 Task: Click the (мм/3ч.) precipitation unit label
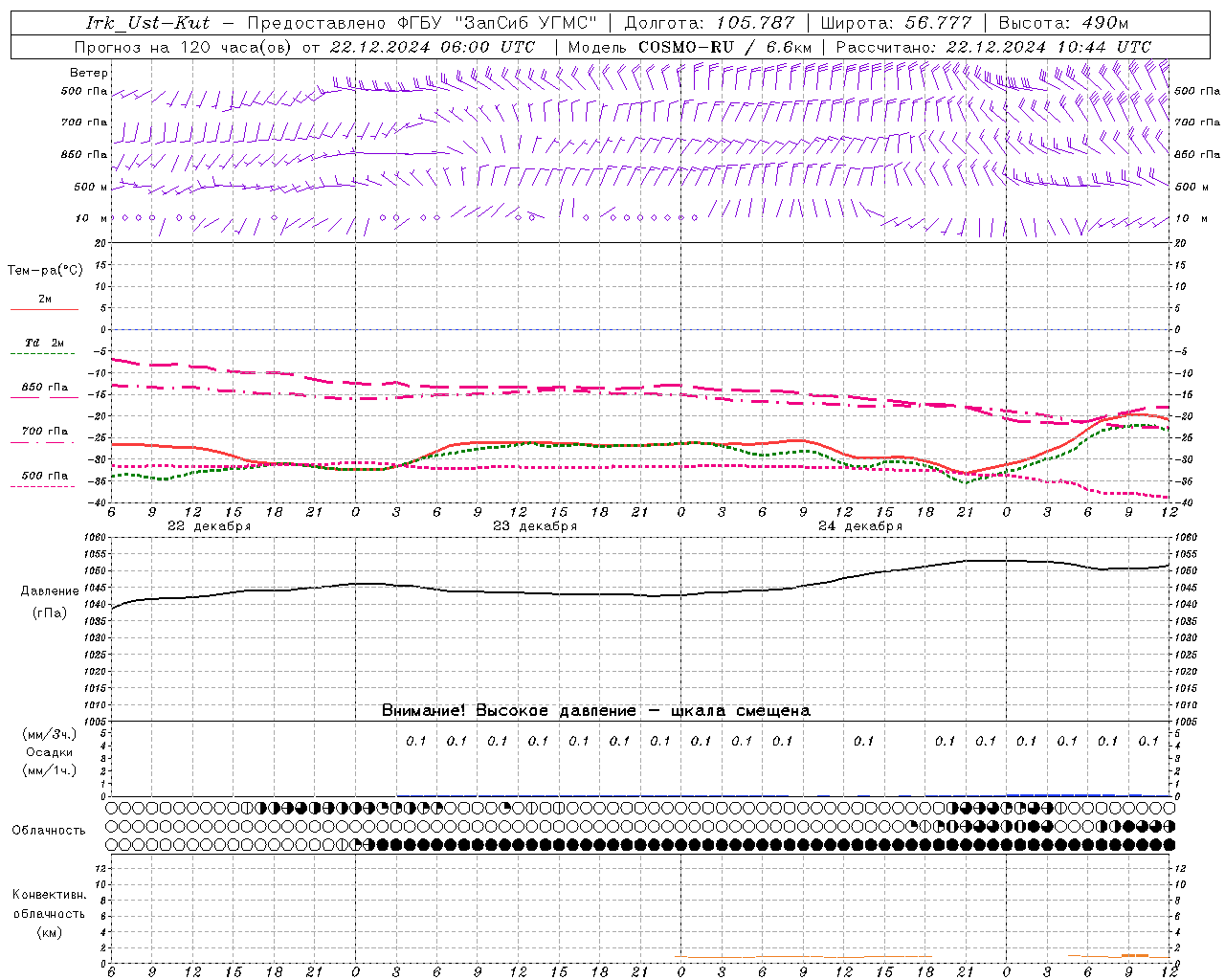pyautogui.click(x=50, y=734)
